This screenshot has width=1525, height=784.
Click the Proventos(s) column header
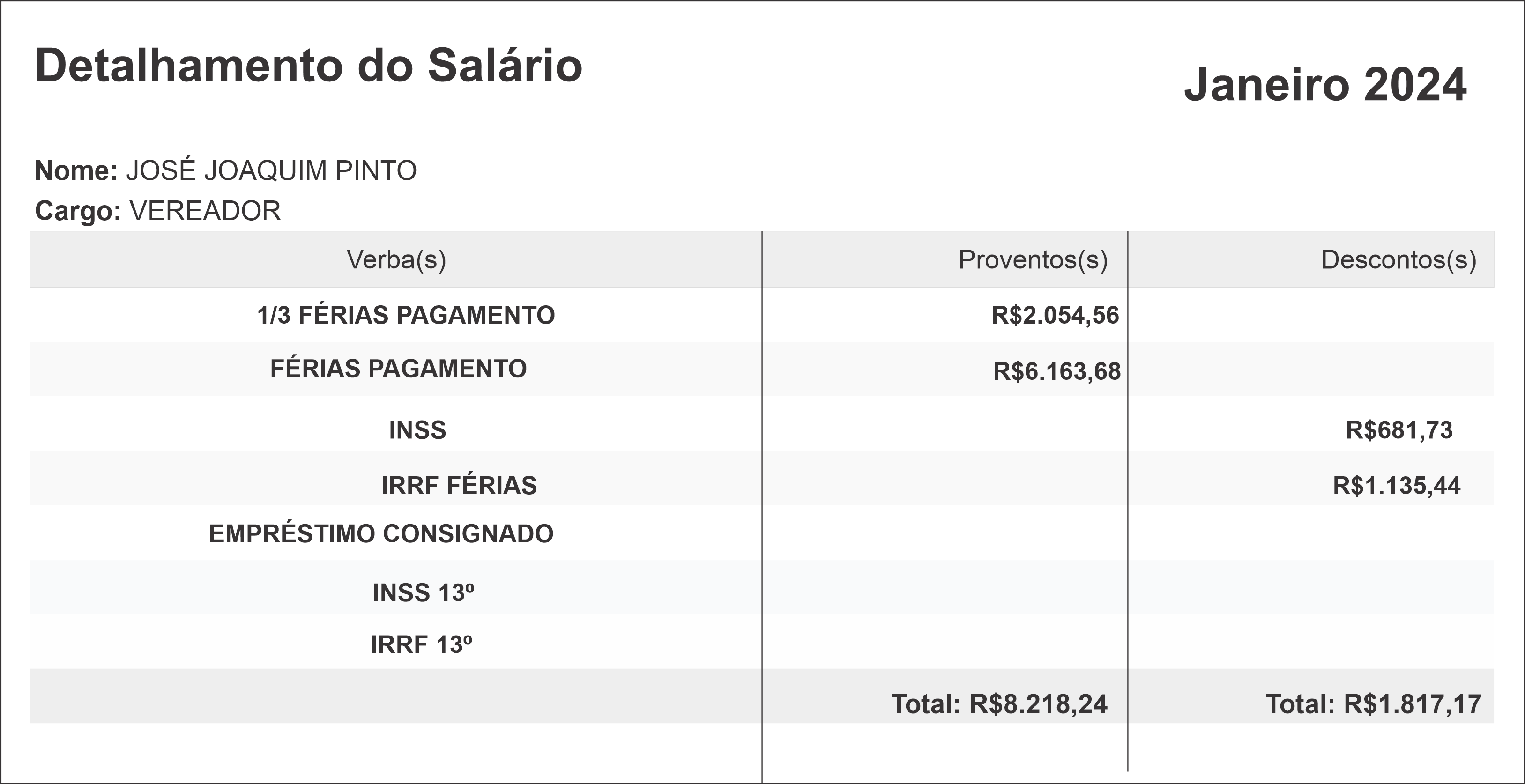coord(1033,259)
